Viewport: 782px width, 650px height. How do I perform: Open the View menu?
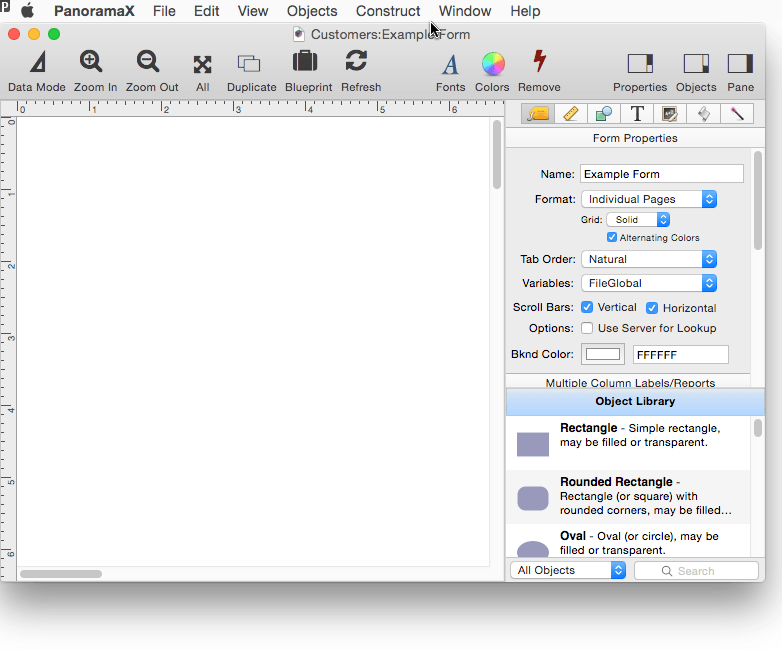coord(253,11)
